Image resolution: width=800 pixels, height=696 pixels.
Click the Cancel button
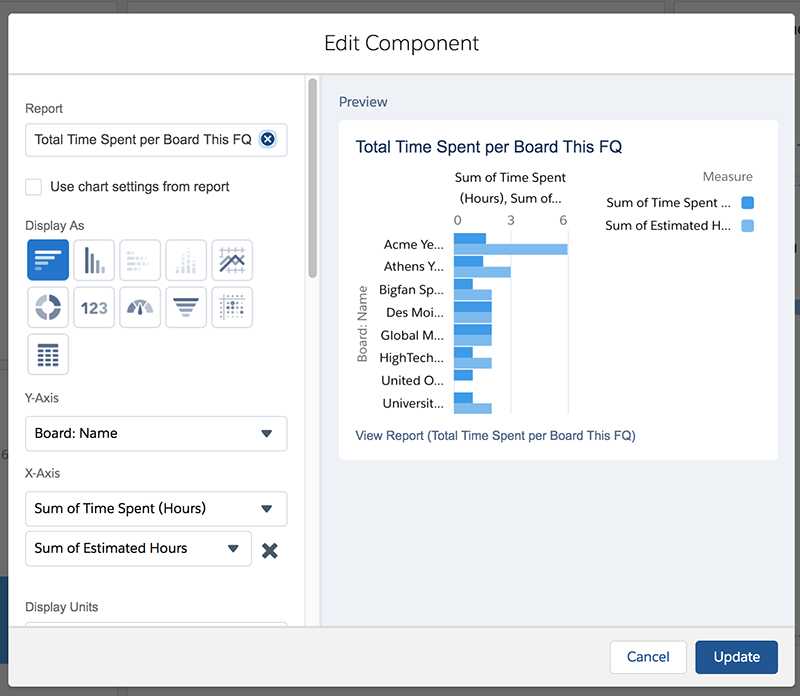click(x=648, y=657)
